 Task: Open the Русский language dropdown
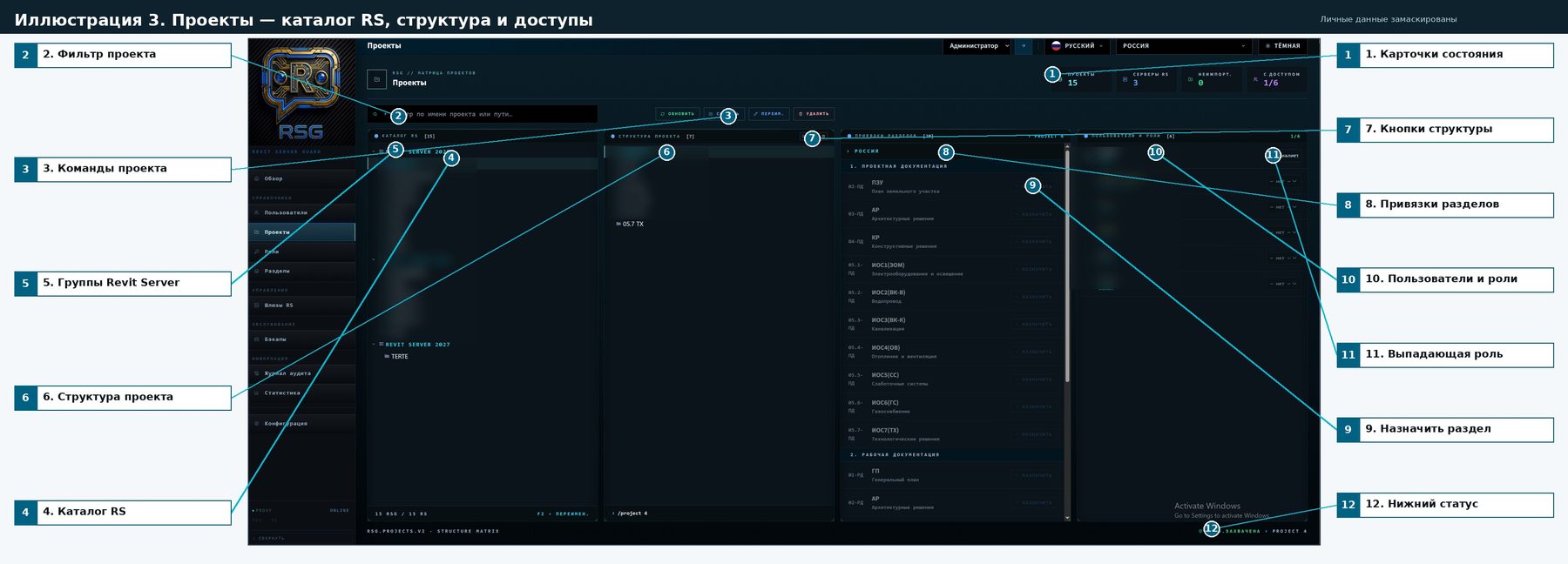tap(1078, 46)
